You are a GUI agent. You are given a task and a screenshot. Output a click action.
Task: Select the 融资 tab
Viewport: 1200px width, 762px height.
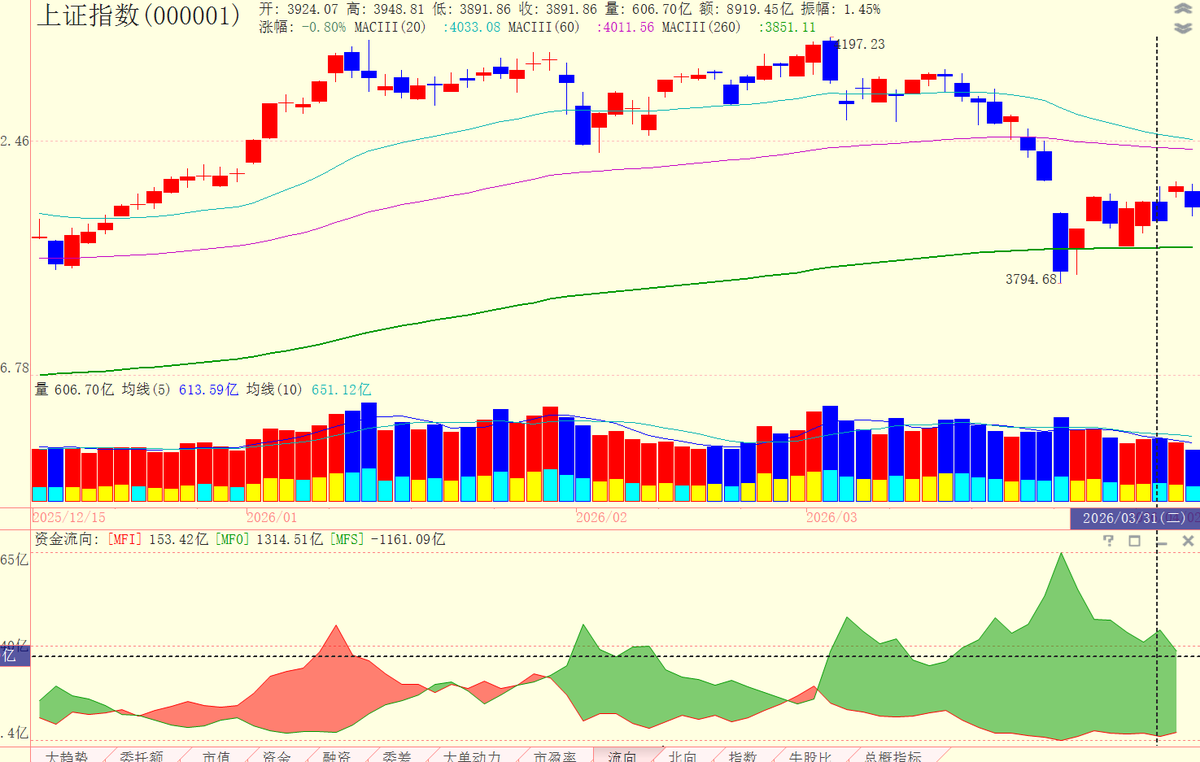pos(337,756)
